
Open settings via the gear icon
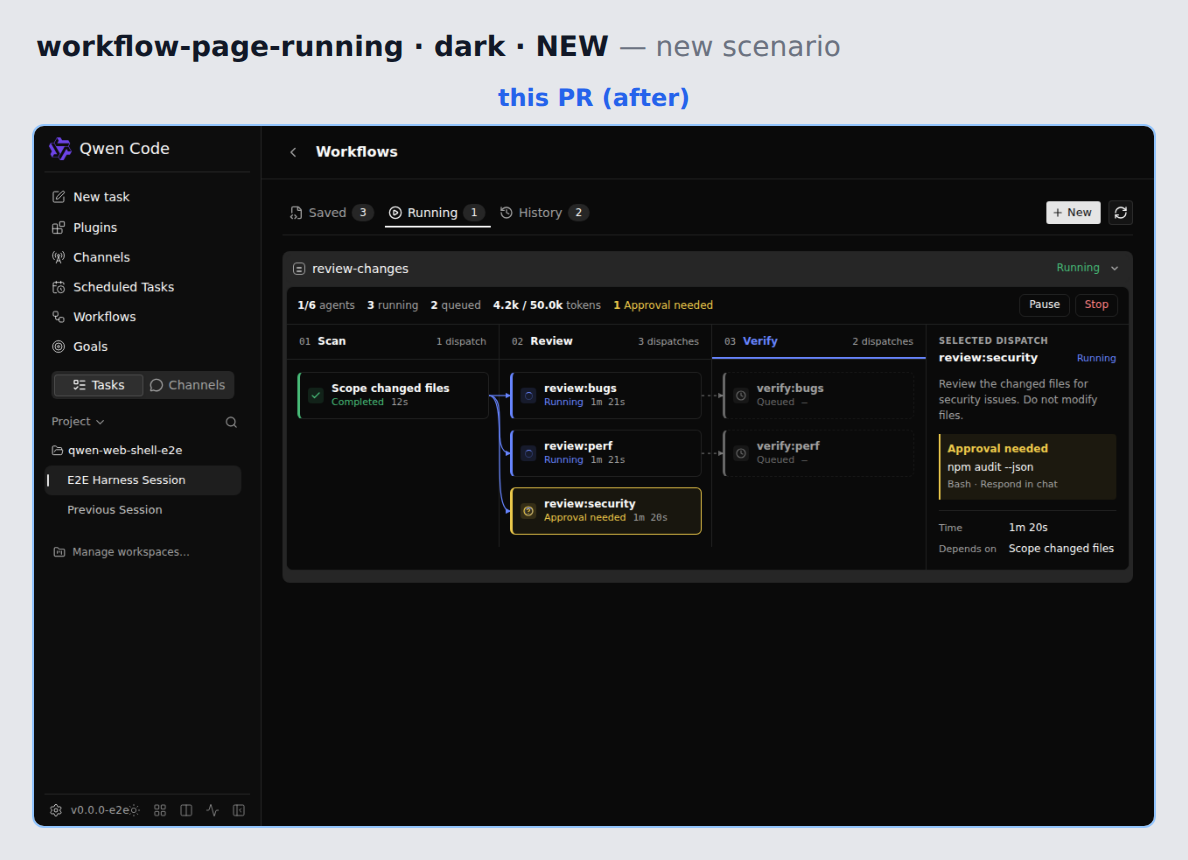point(56,810)
